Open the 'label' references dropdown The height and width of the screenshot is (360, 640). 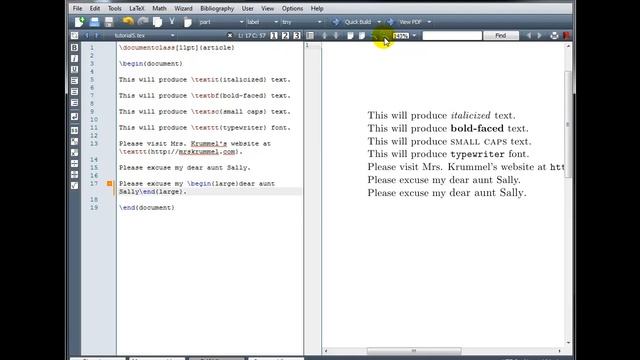pyautogui.click(x=262, y=22)
